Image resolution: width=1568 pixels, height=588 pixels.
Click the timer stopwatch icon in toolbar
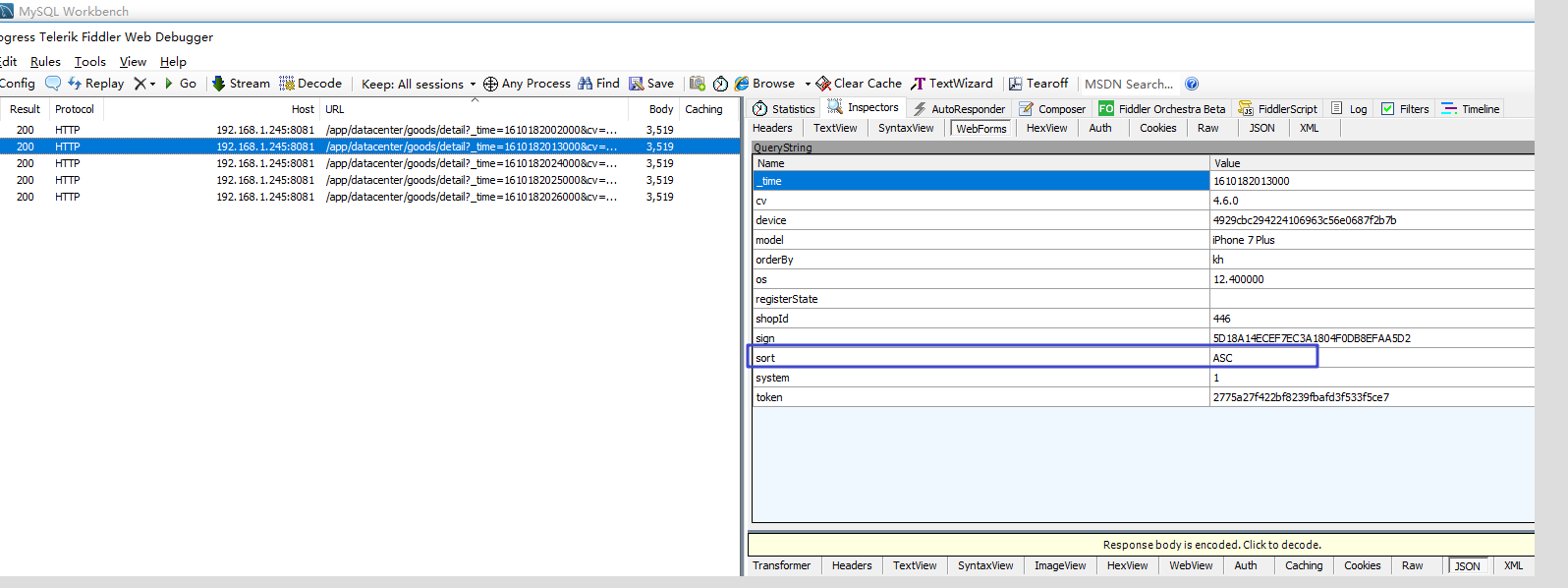coord(720,84)
